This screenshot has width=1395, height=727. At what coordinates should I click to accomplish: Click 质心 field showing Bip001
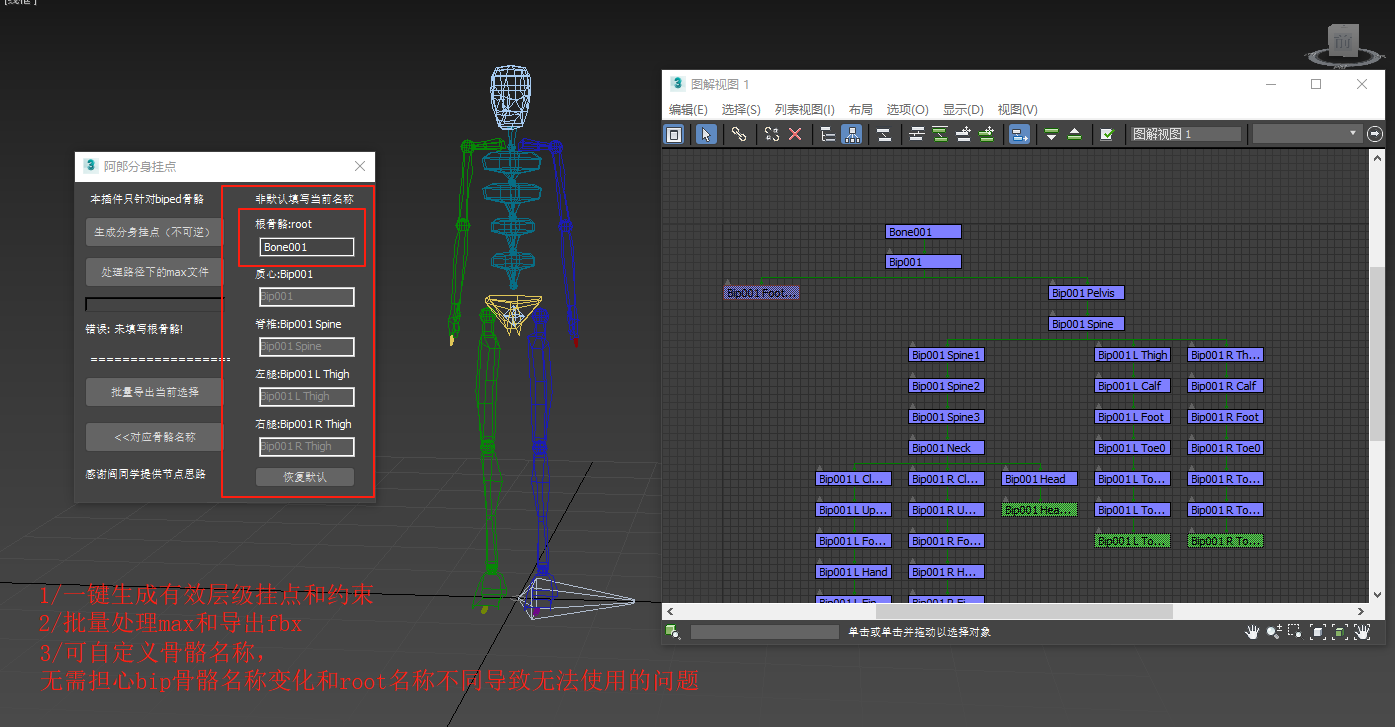point(306,297)
